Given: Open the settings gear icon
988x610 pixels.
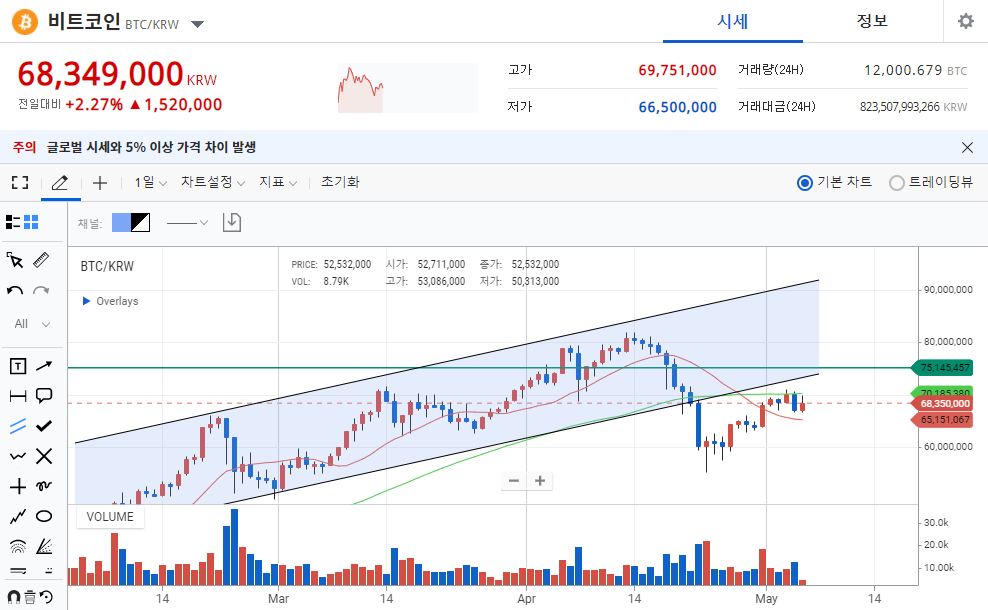Looking at the screenshot, I should point(965,21).
